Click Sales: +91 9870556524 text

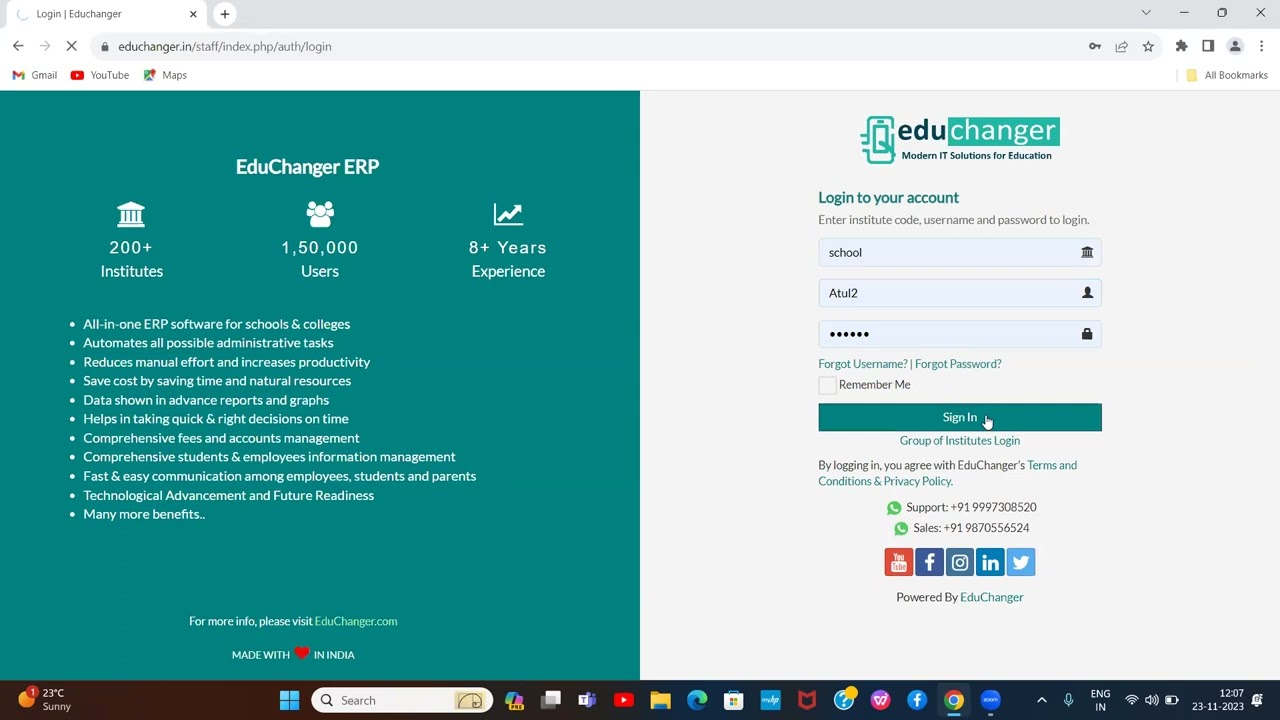[x=971, y=528]
